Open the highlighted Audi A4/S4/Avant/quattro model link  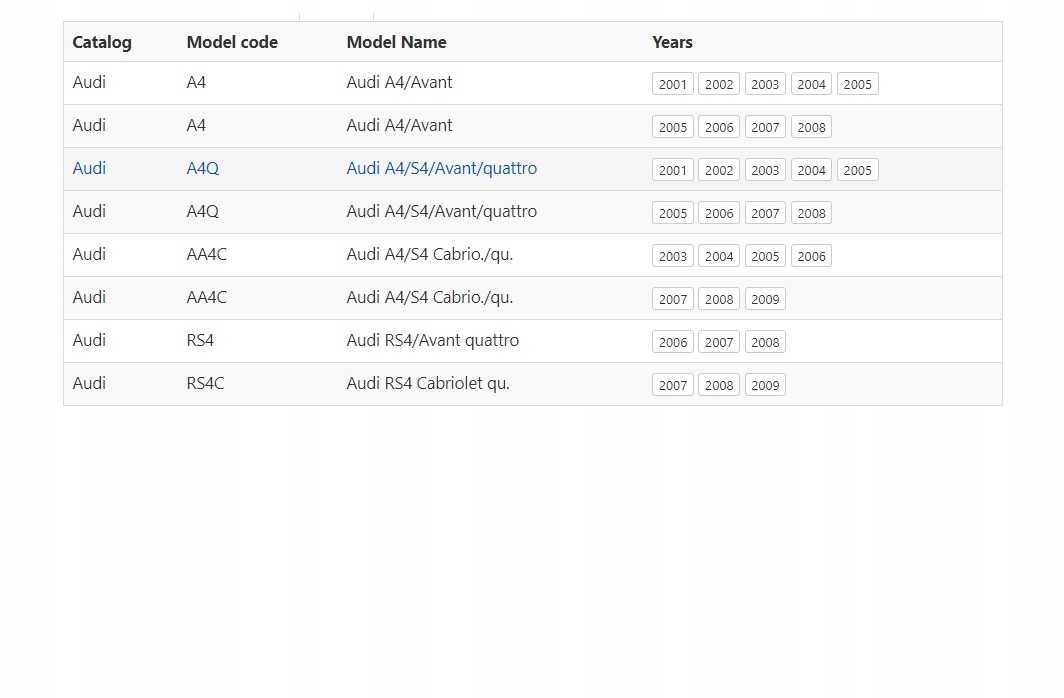[x=441, y=168]
